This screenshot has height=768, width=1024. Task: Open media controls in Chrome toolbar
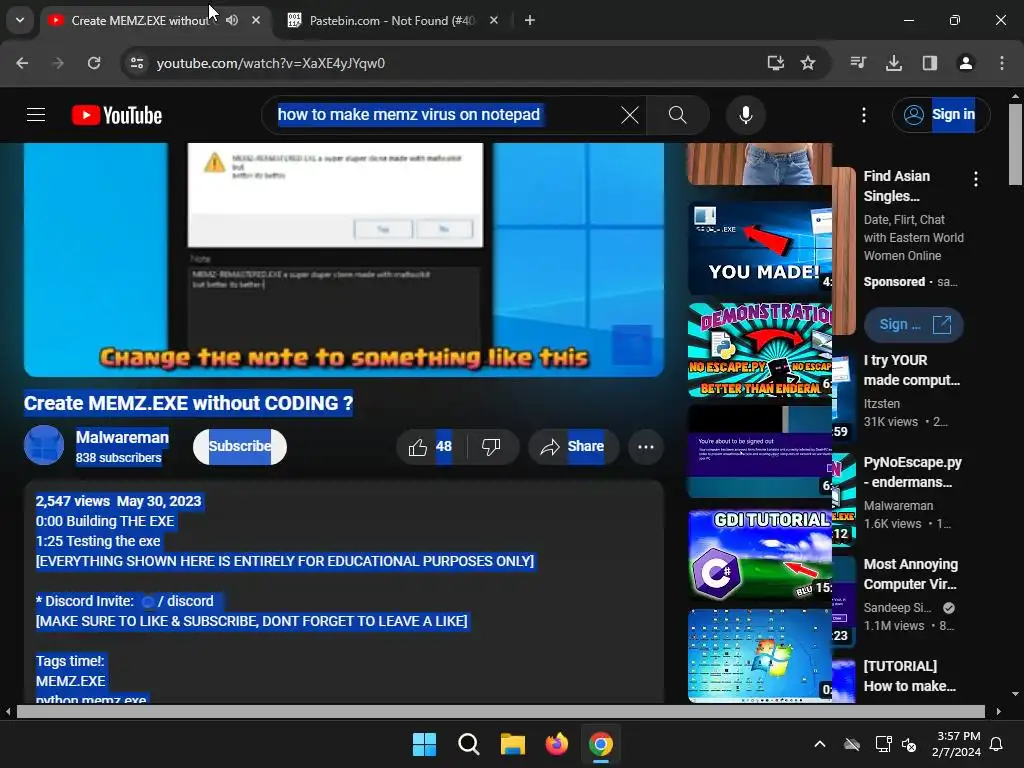pyautogui.click(x=858, y=63)
